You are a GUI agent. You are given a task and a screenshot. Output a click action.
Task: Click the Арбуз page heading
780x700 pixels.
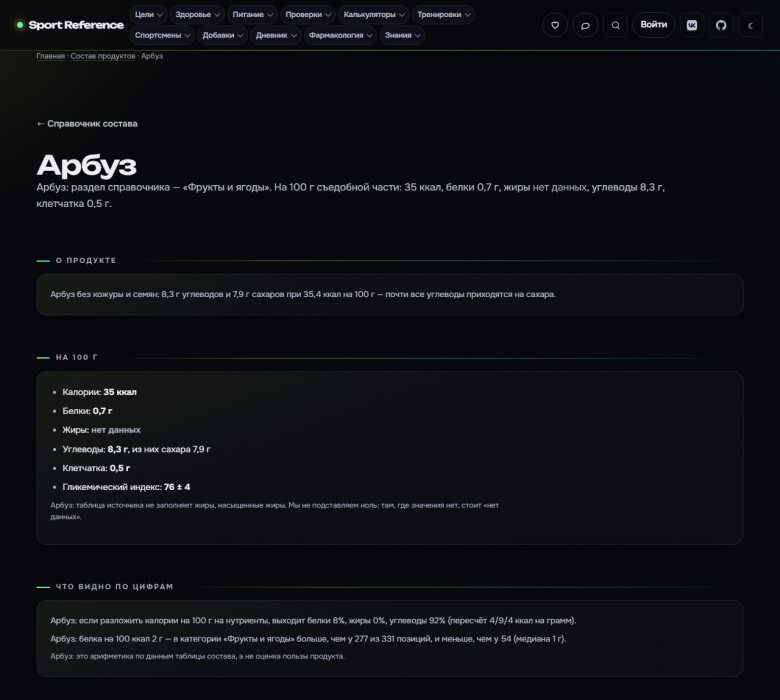tap(87, 165)
